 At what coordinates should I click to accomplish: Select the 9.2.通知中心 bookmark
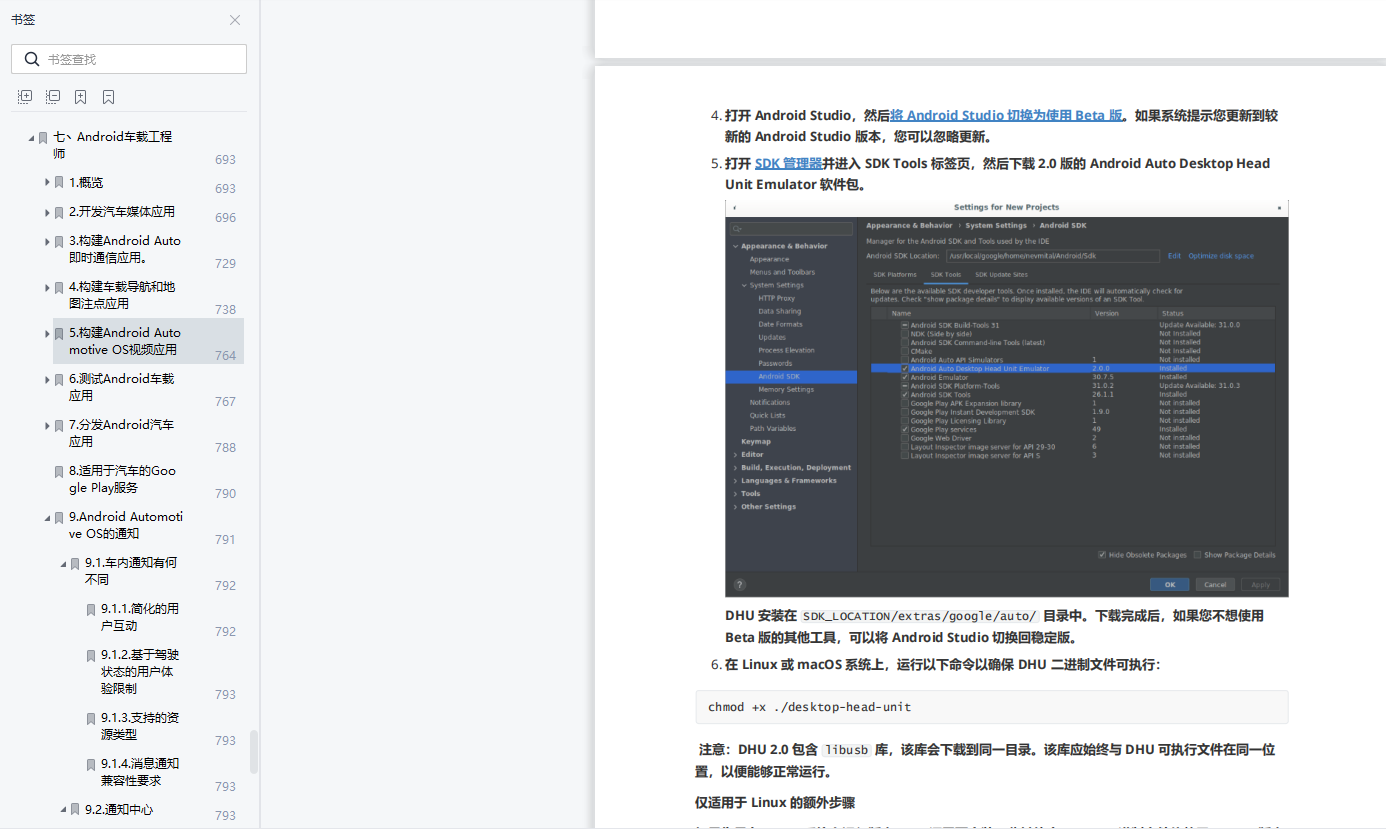point(119,810)
